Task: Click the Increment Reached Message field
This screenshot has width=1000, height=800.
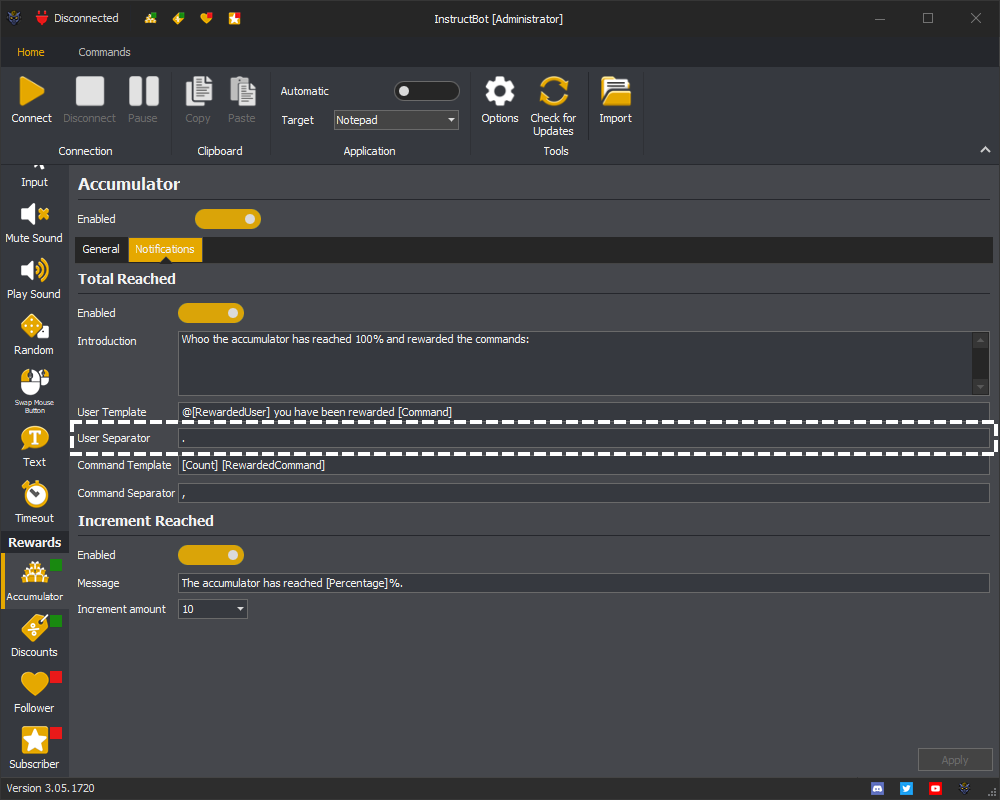Action: coord(584,583)
